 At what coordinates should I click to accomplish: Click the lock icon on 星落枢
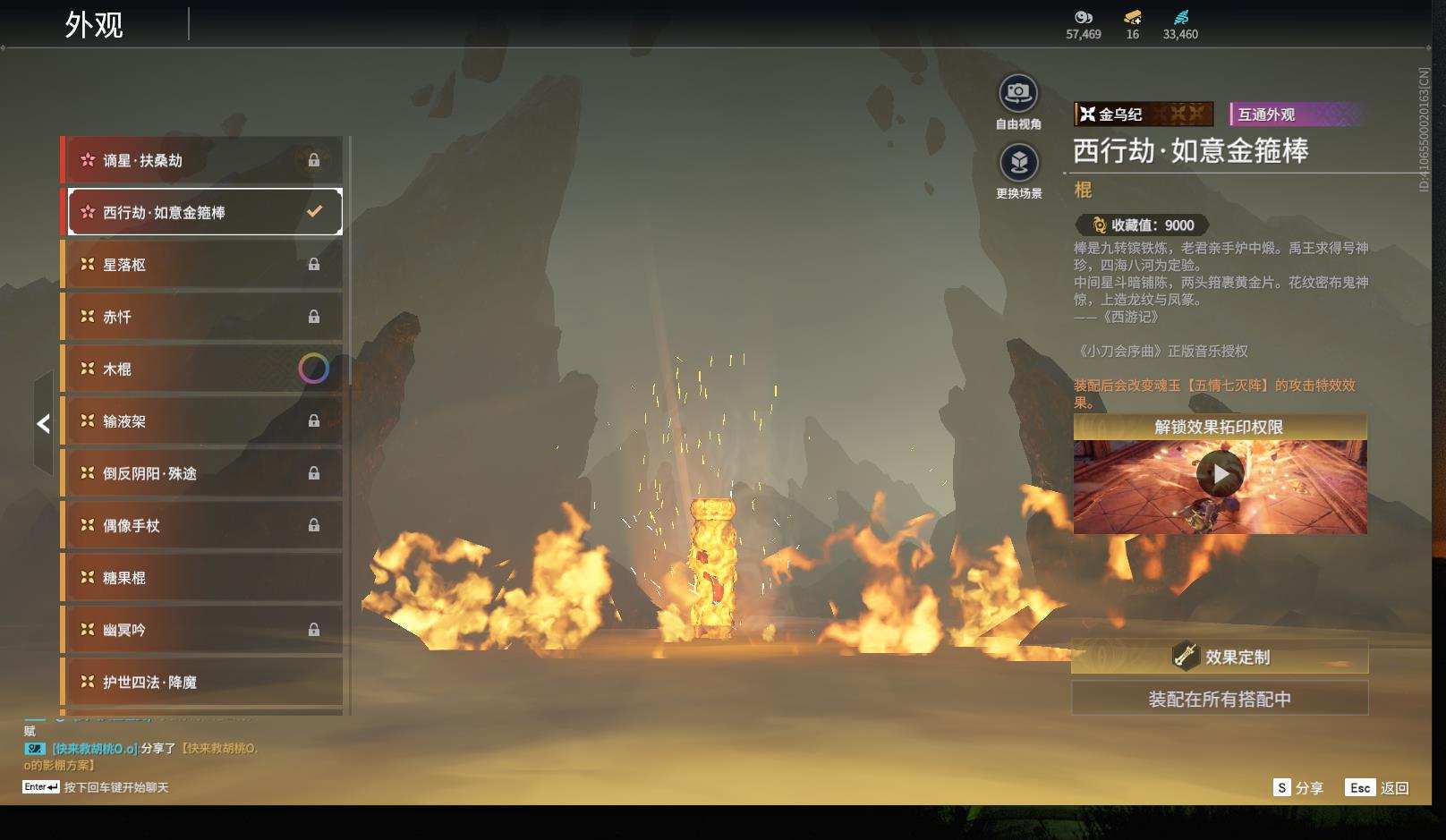(314, 265)
